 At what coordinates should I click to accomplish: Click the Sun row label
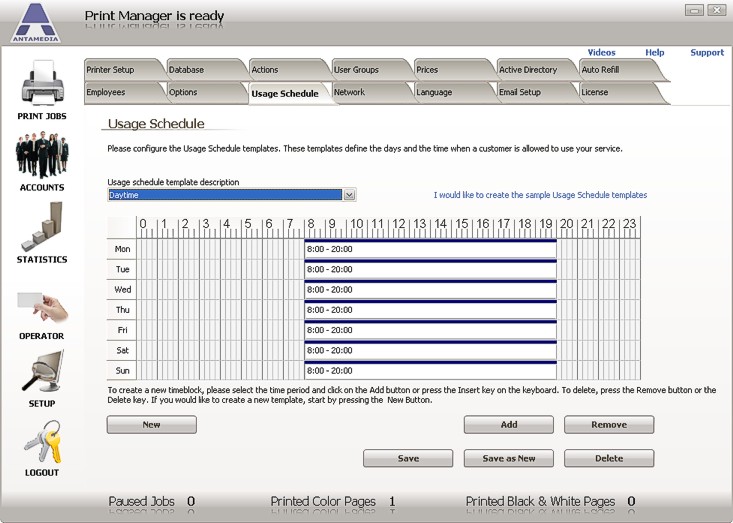coord(122,371)
